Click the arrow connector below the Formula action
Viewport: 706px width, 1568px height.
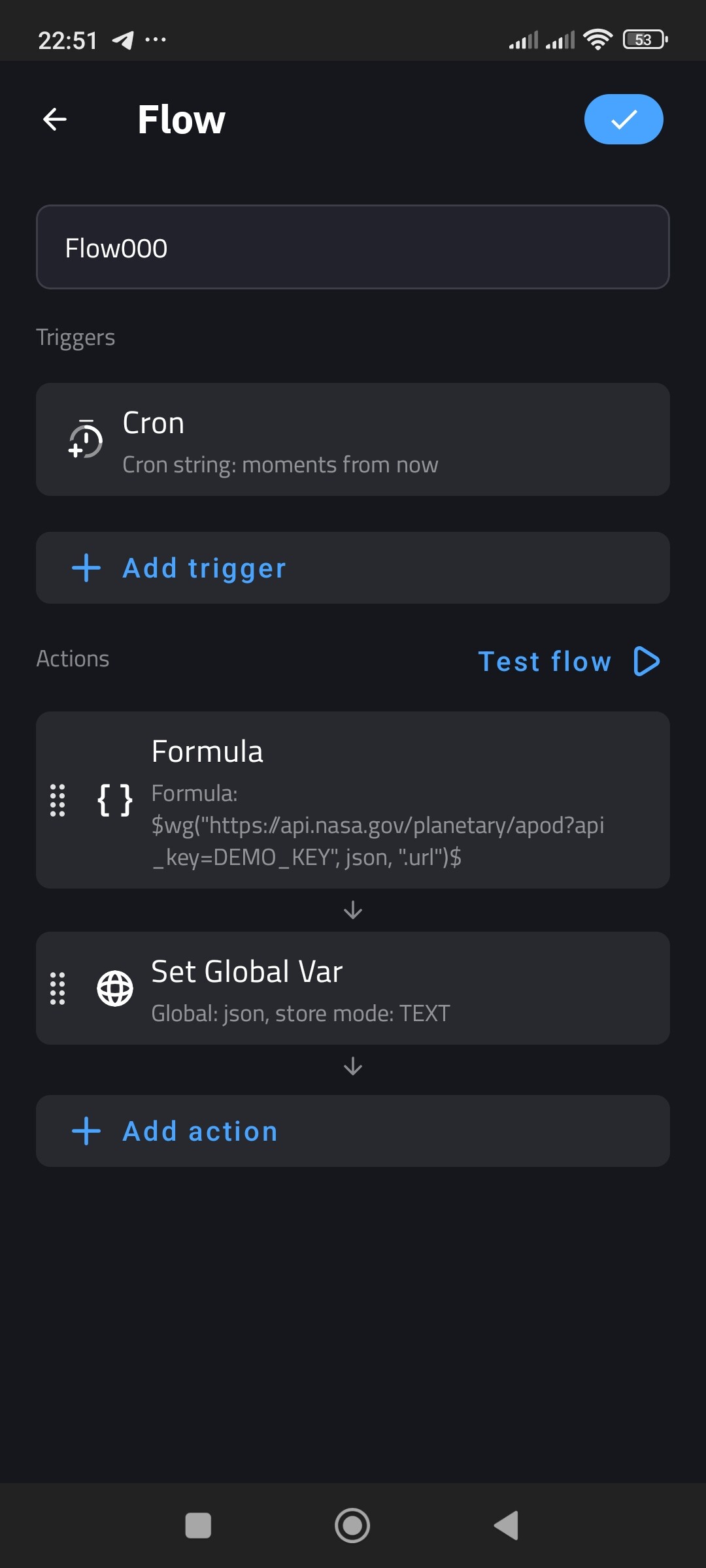353,910
